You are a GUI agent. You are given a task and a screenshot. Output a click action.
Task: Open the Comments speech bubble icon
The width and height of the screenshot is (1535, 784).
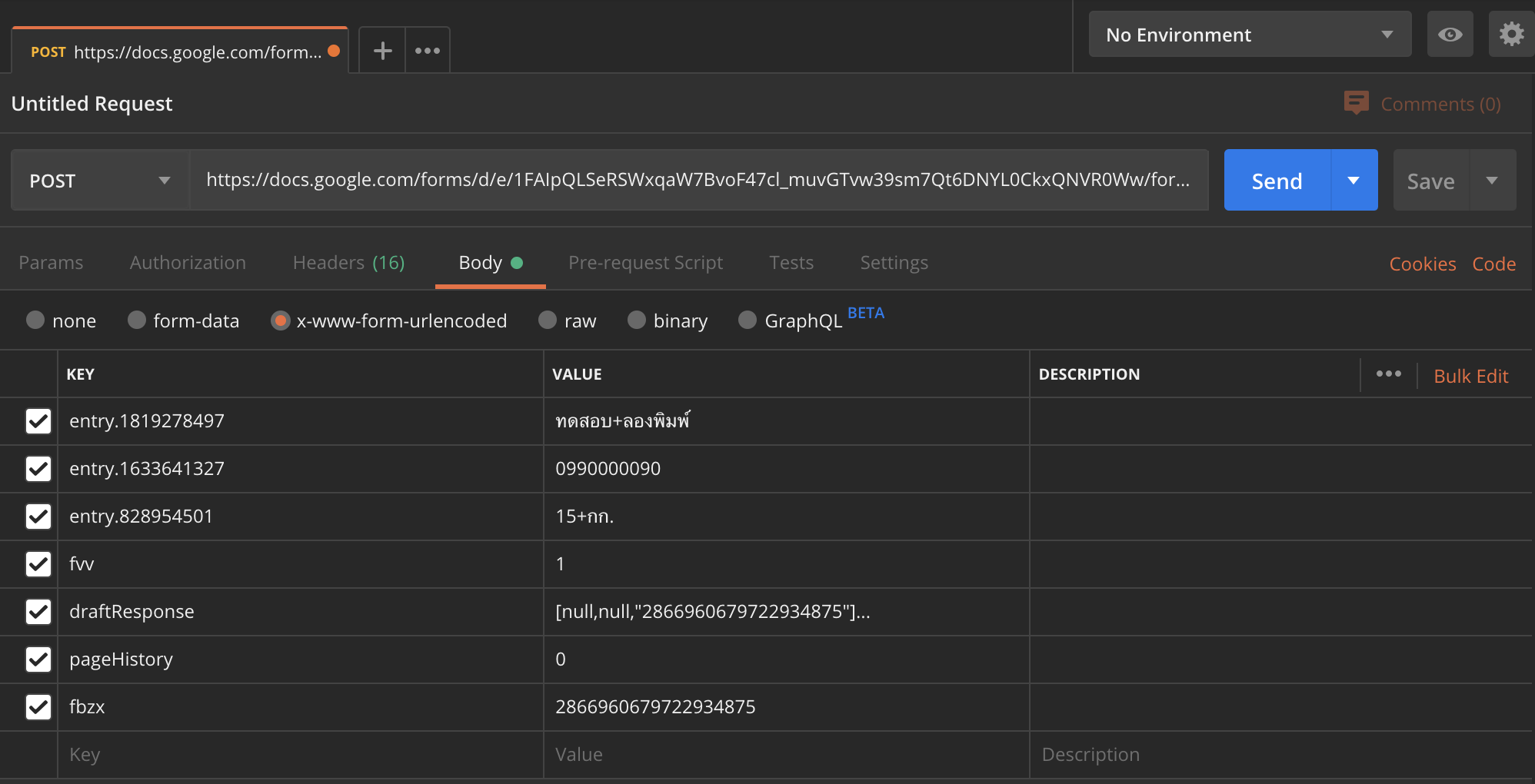tap(1356, 103)
